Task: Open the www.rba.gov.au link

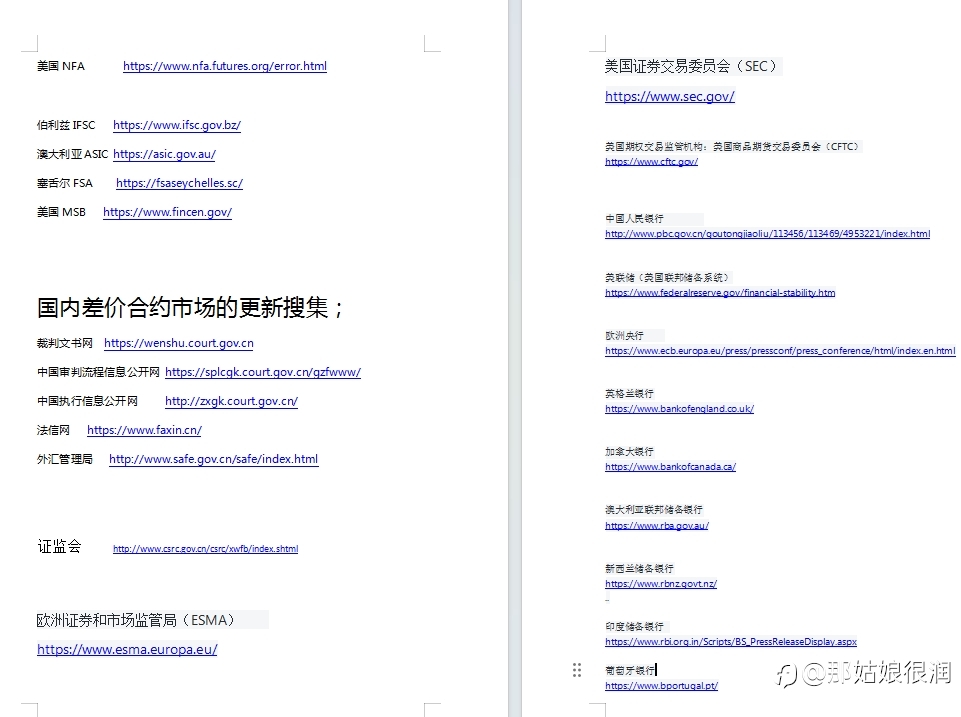Action: click(x=657, y=526)
